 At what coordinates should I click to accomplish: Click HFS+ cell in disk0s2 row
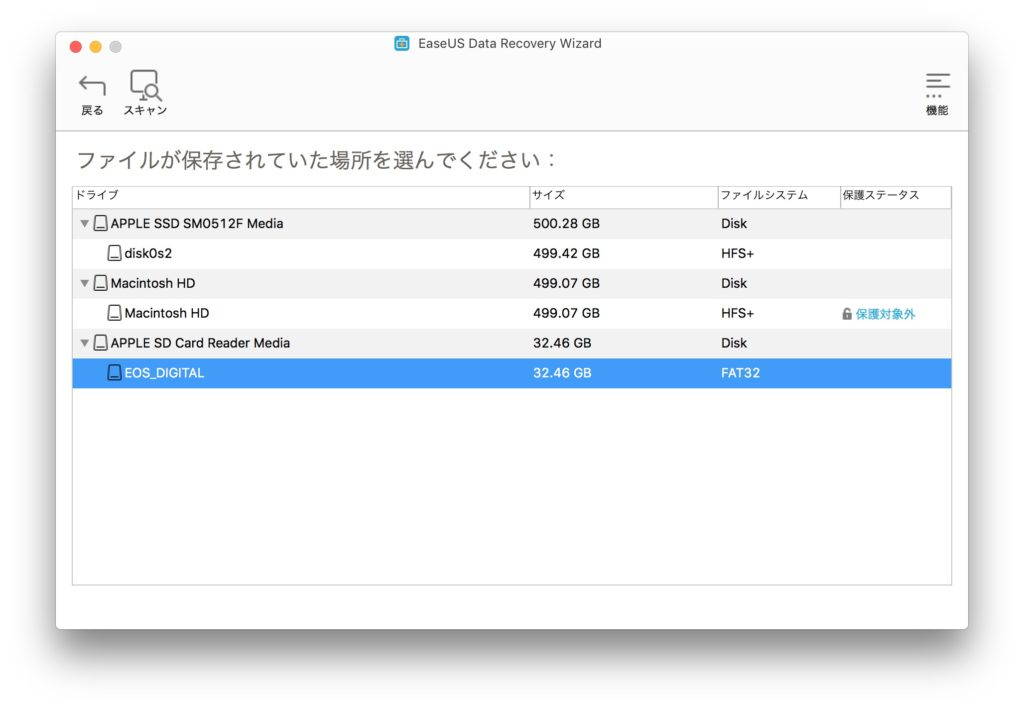tap(737, 253)
